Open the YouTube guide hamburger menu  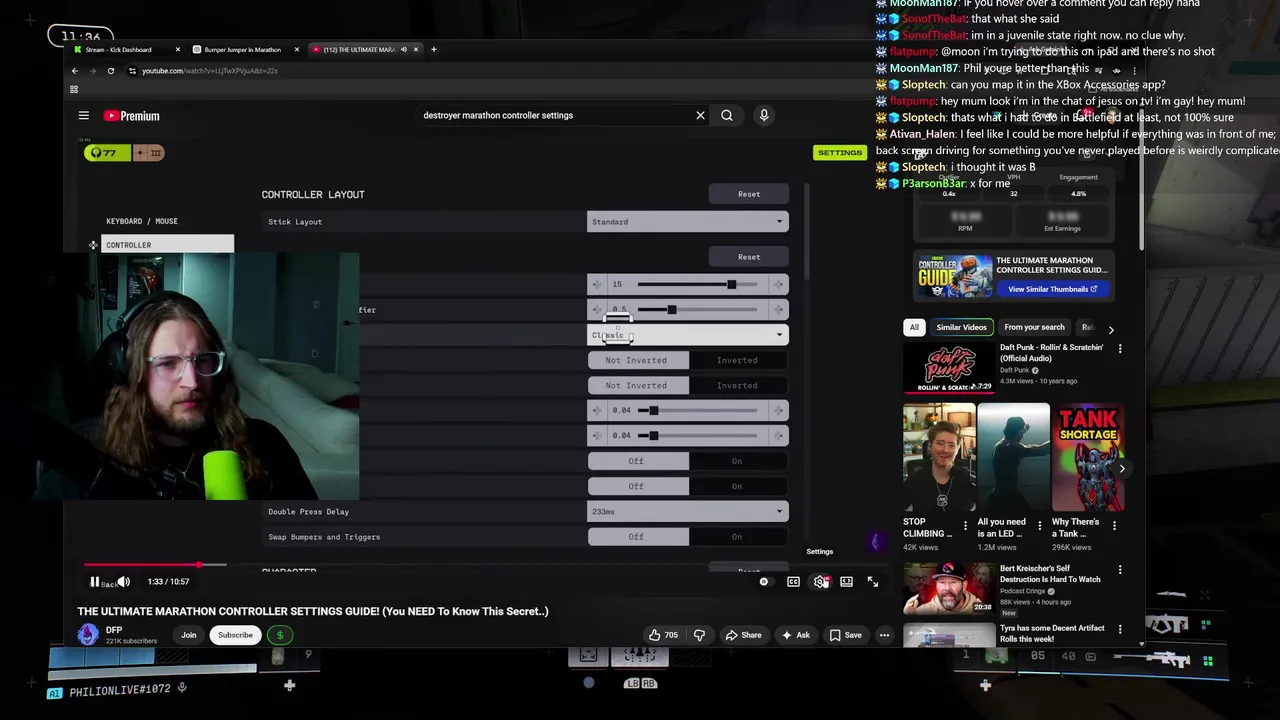click(x=84, y=116)
